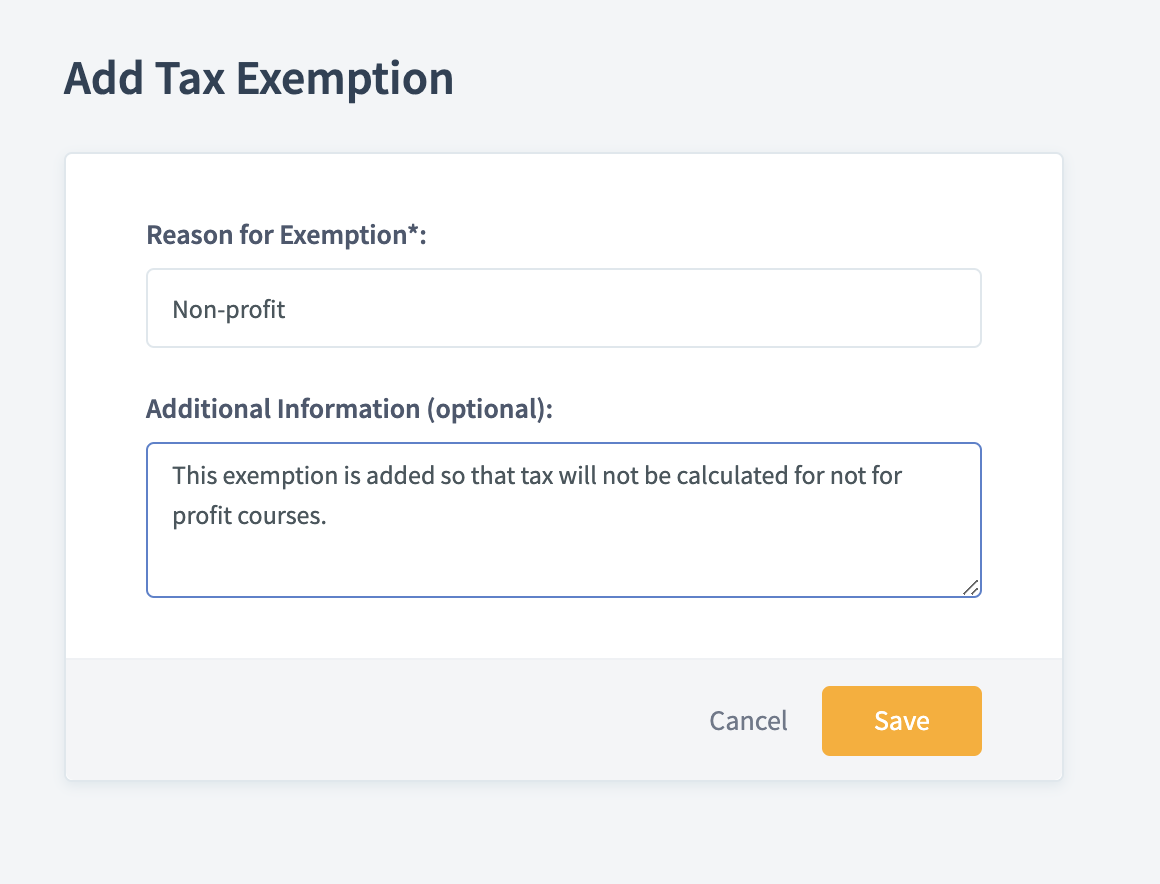Image resolution: width=1160 pixels, height=884 pixels.
Task: Click the "Additional Information (optional):" label
Action: tap(349, 408)
